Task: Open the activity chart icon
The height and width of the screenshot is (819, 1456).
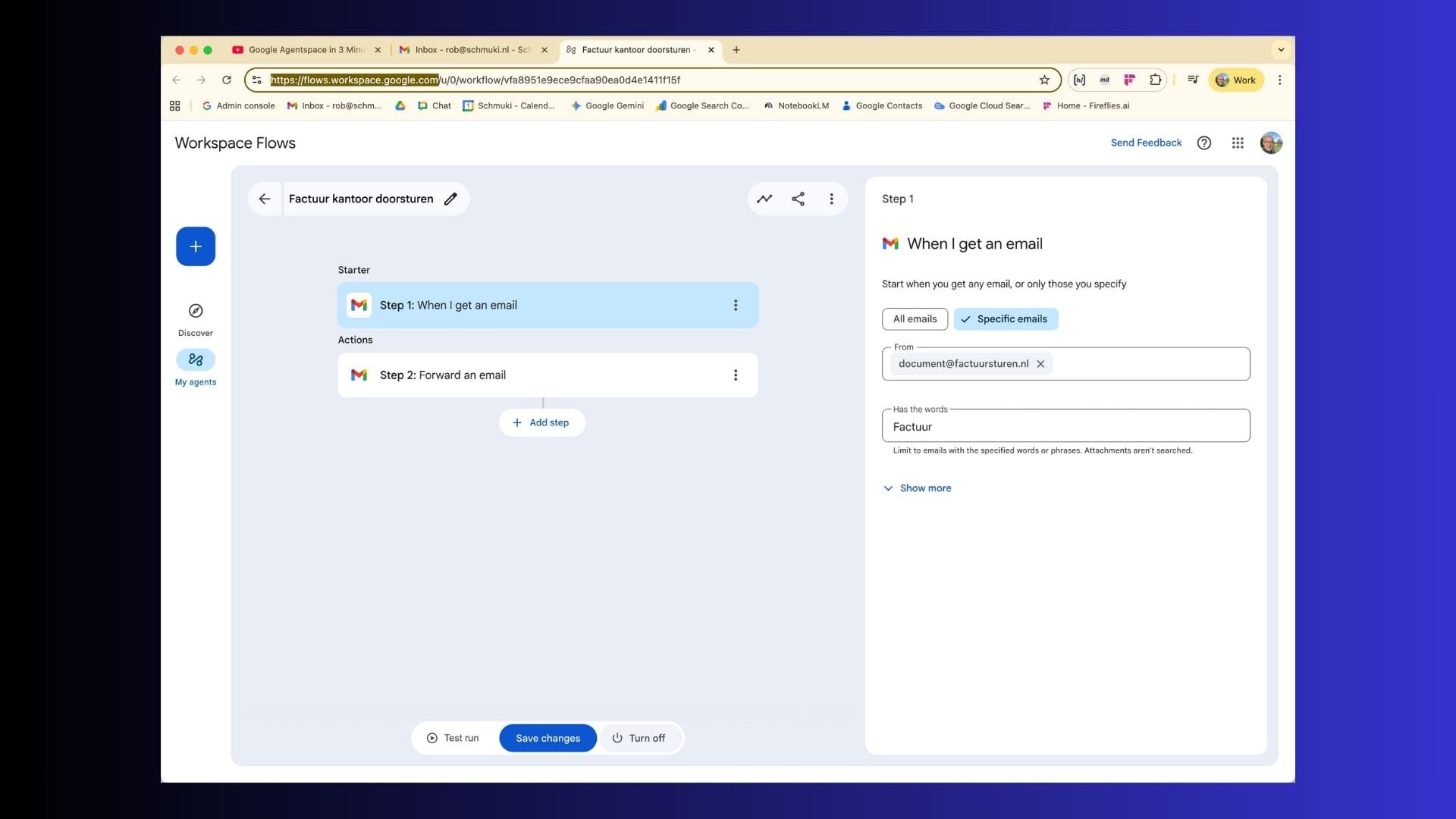Action: [764, 199]
